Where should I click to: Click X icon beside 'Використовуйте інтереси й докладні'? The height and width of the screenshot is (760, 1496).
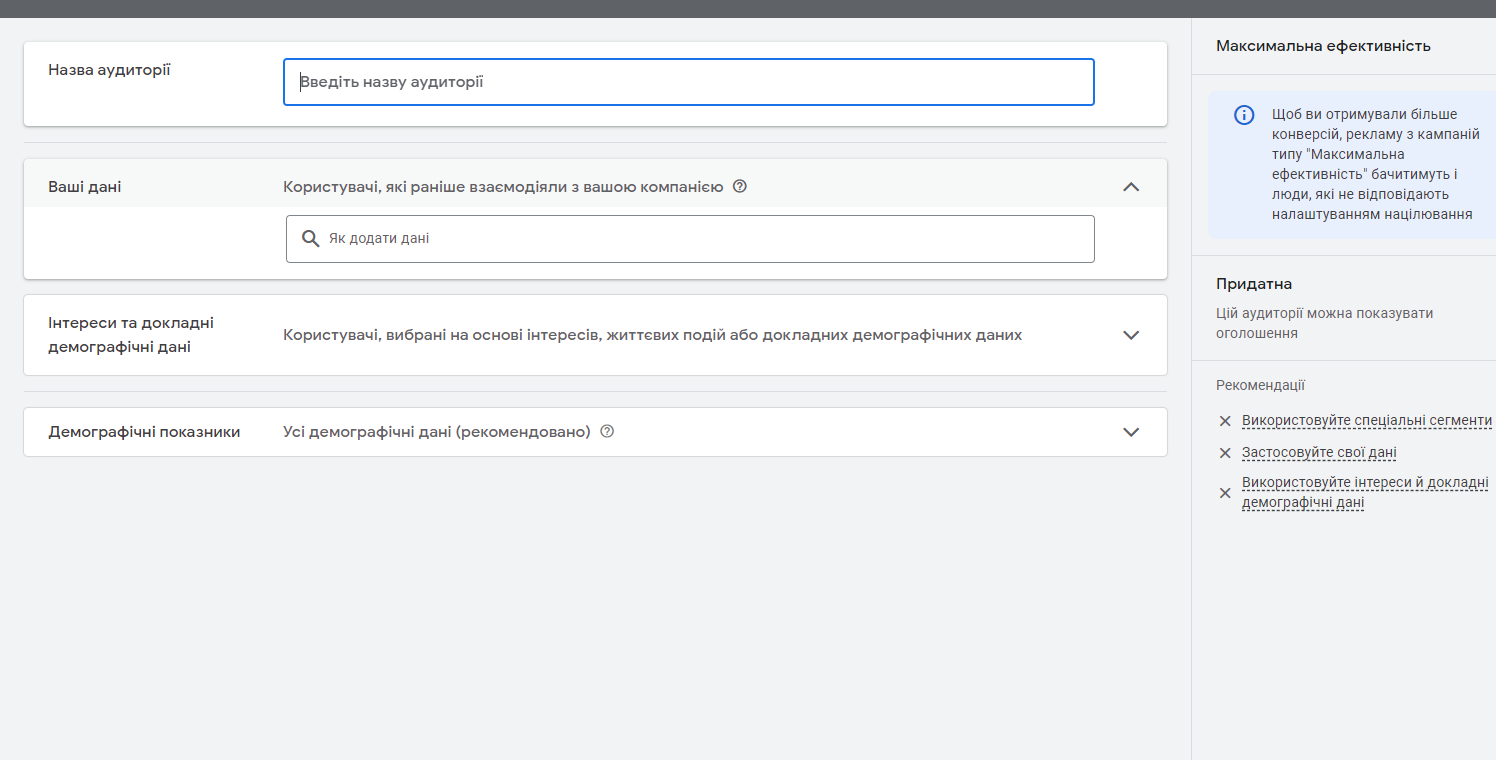1225,493
